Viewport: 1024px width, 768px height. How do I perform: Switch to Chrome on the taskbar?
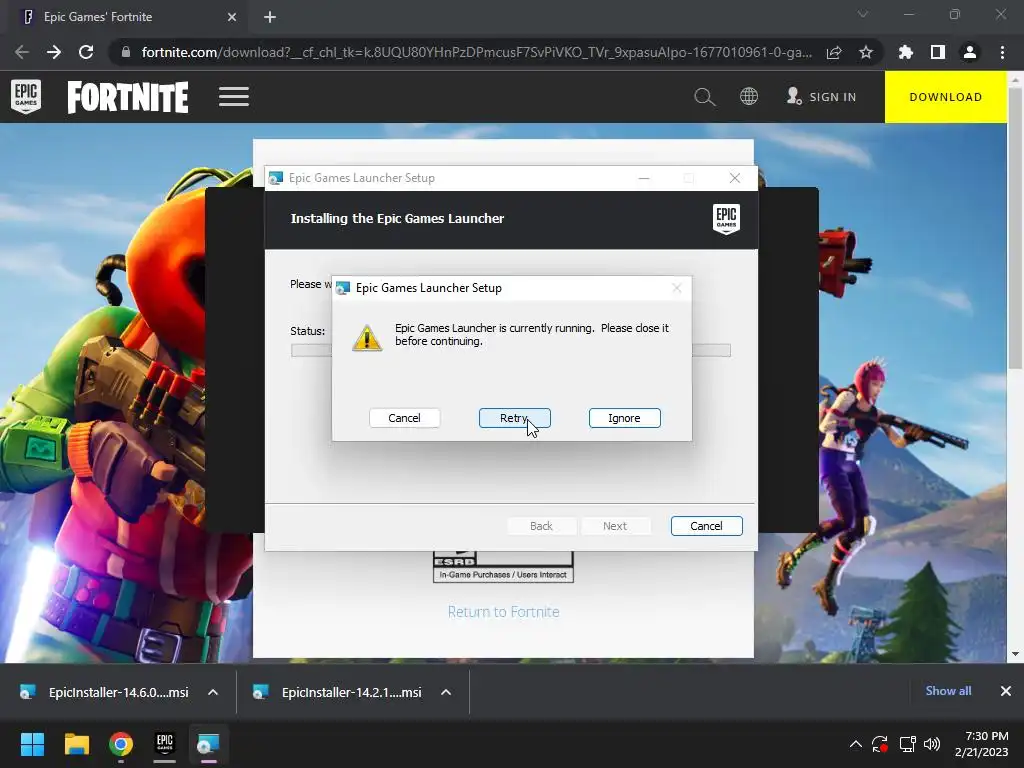pos(121,744)
